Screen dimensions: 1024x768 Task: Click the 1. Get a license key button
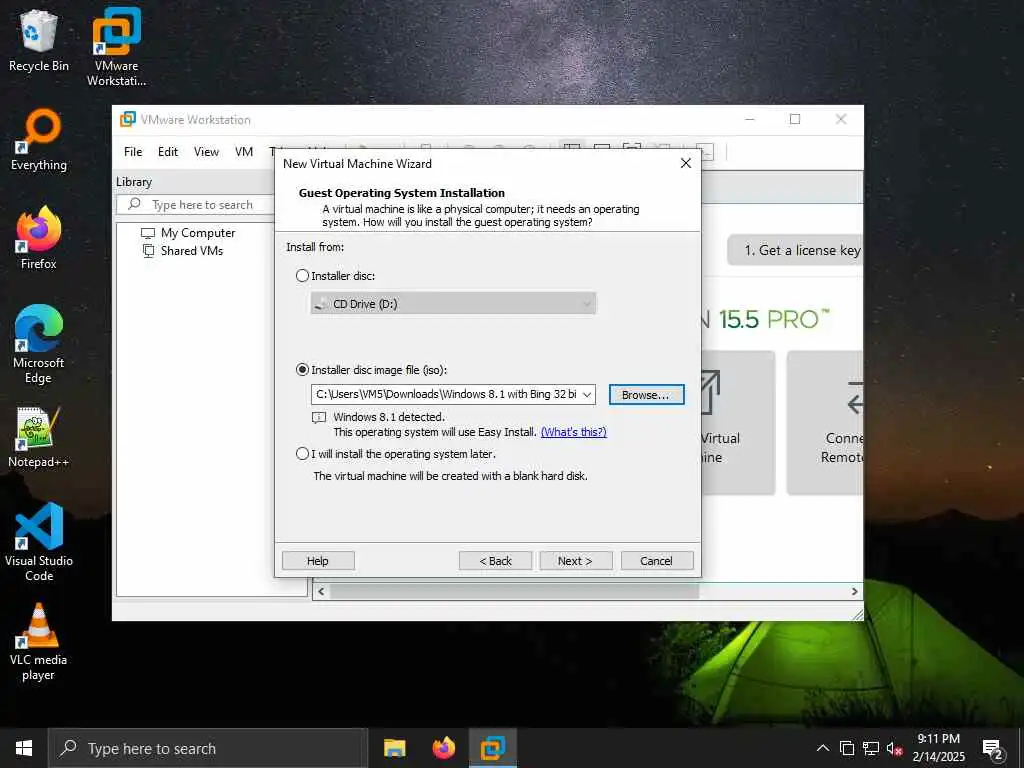[794, 250]
